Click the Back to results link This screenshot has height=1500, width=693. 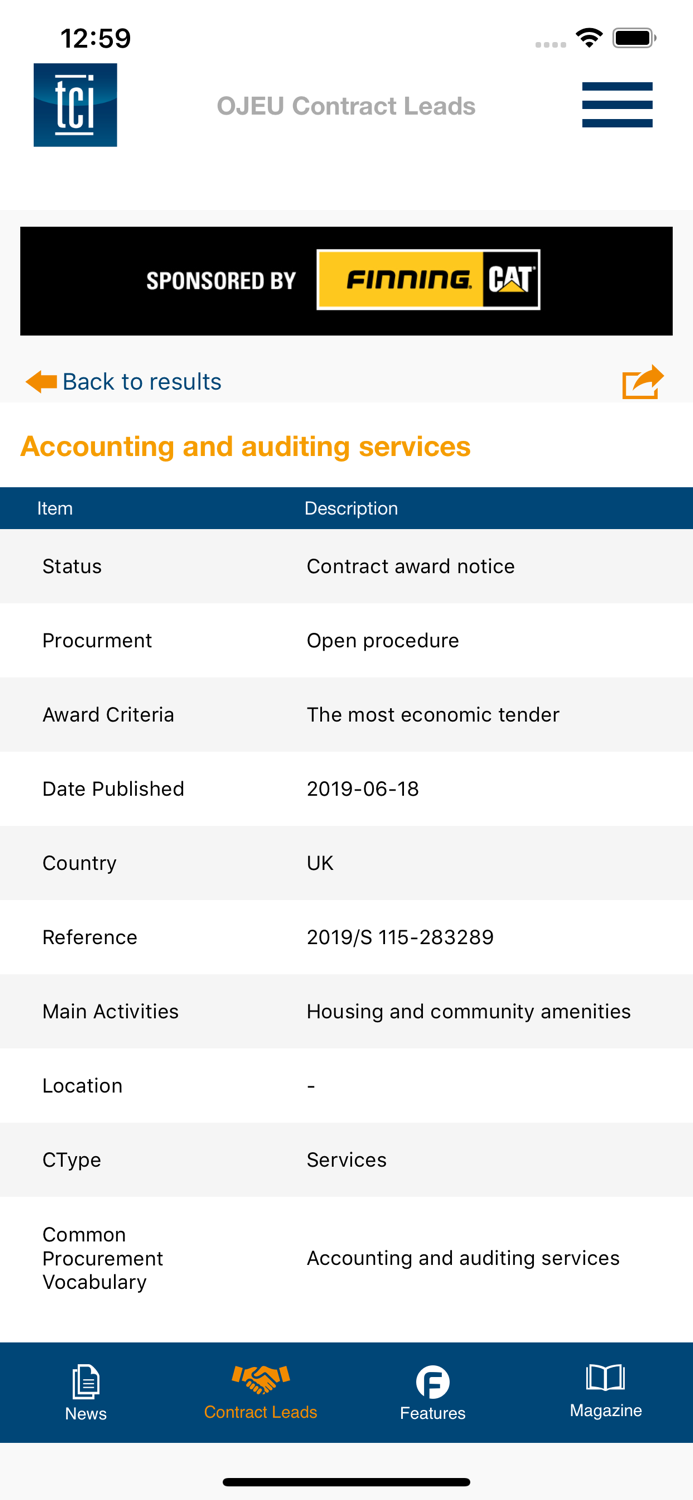(x=141, y=381)
